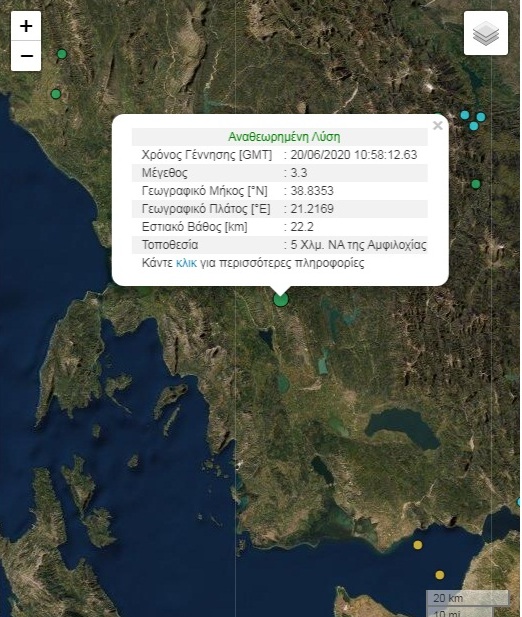This screenshot has width=522, height=617.
Task: Select the upper yellow marker in the gulf
Action: click(x=418, y=545)
